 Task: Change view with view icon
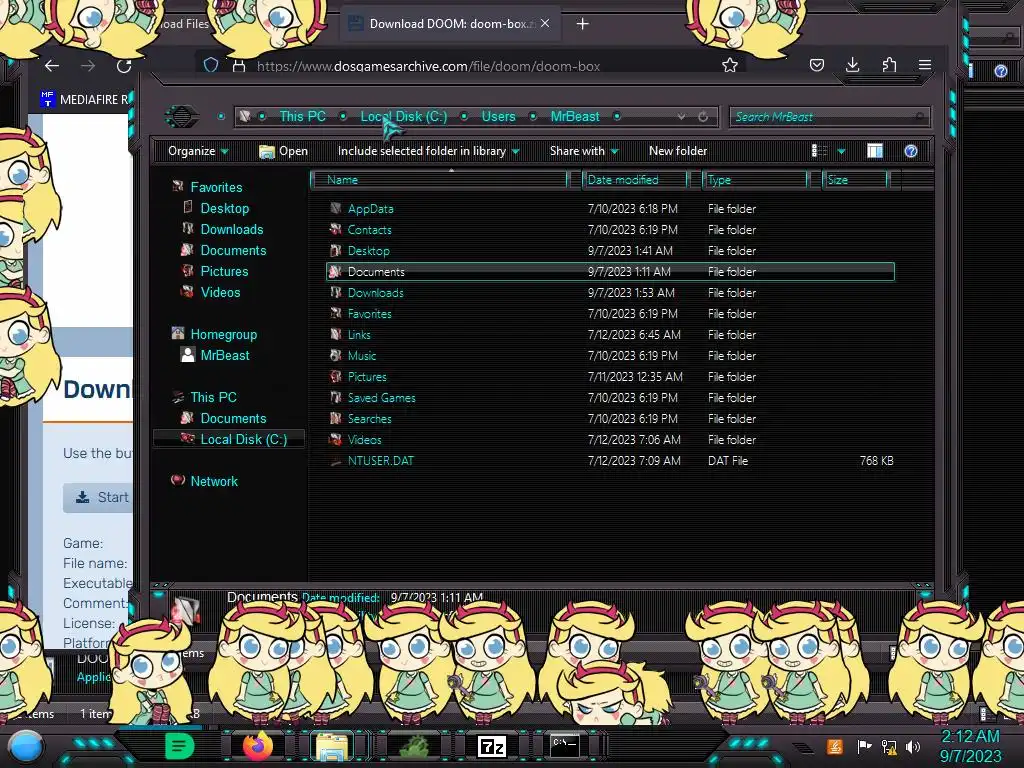click(x=819, y=151)
